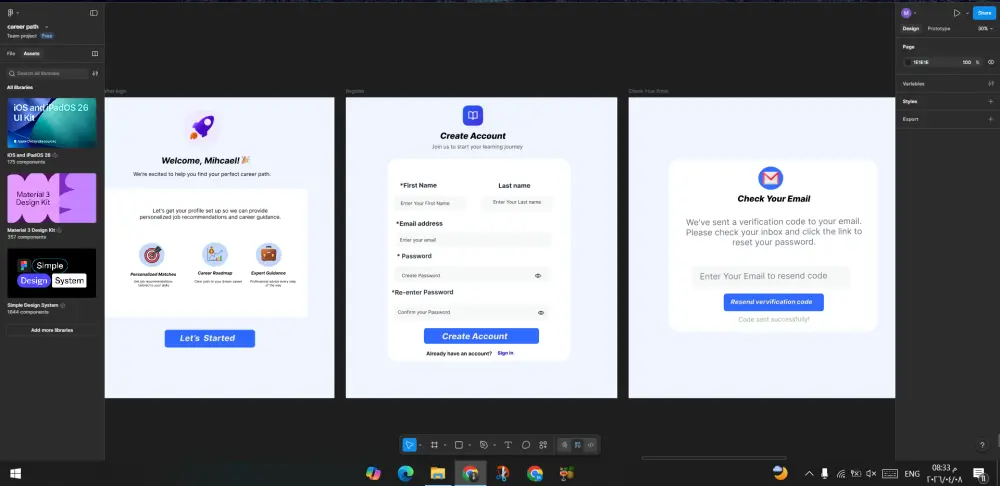Switch to Design mode in the toolbar
Image resolution: width=1000 pixels, height=486 pixels.
pyautogui.click(x=578, y=445)
